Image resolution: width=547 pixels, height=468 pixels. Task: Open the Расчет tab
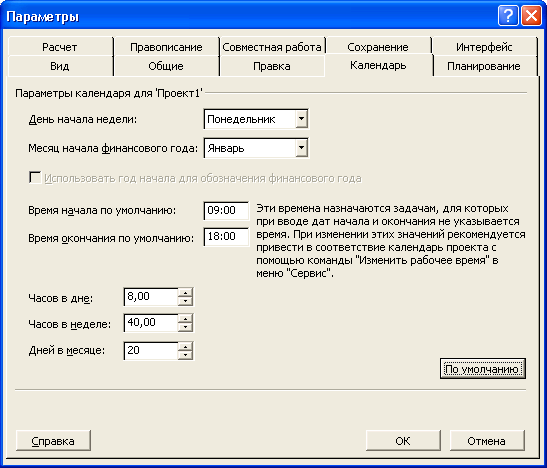tap(60, 47)
